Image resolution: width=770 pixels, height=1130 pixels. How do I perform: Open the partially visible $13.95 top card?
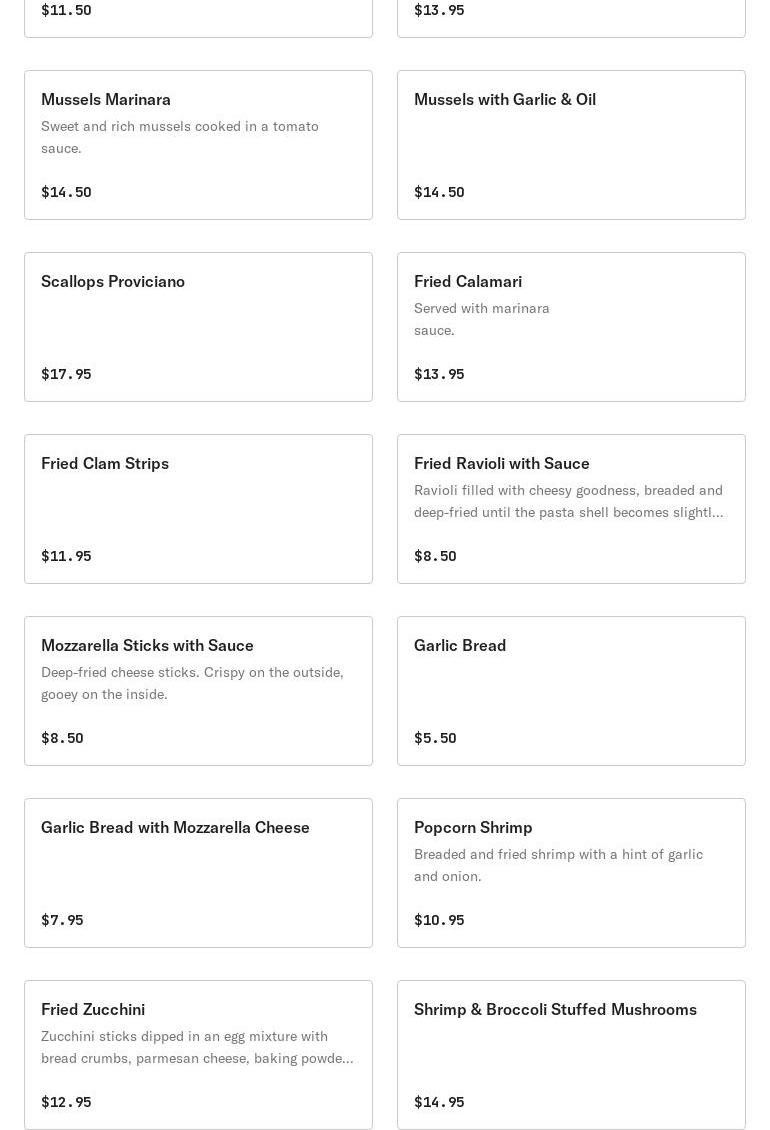(571, 15)
